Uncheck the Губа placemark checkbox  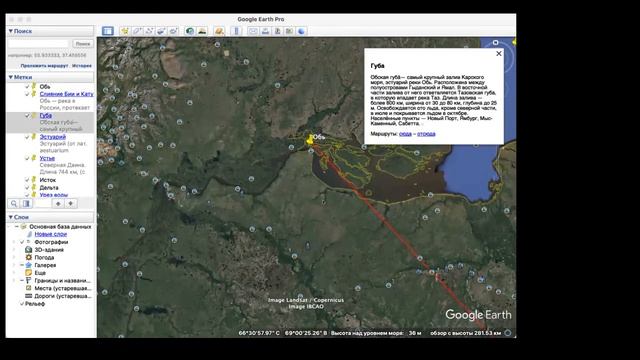(x=27, y=116)
